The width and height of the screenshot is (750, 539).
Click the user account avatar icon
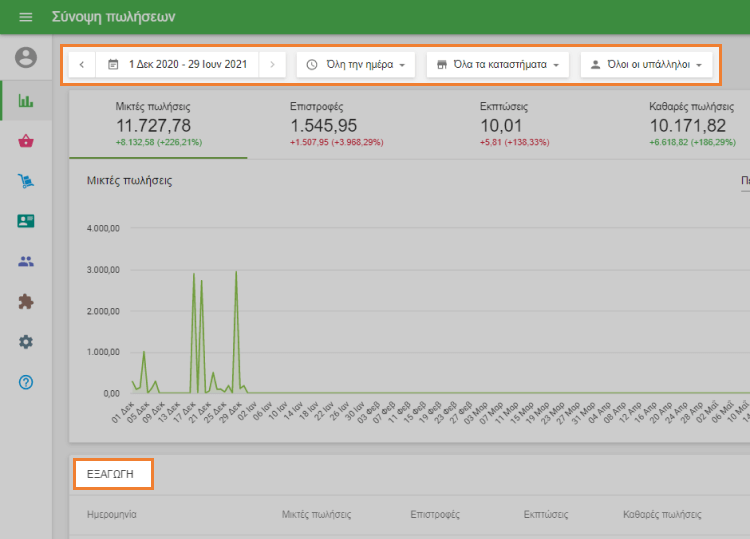26,58
